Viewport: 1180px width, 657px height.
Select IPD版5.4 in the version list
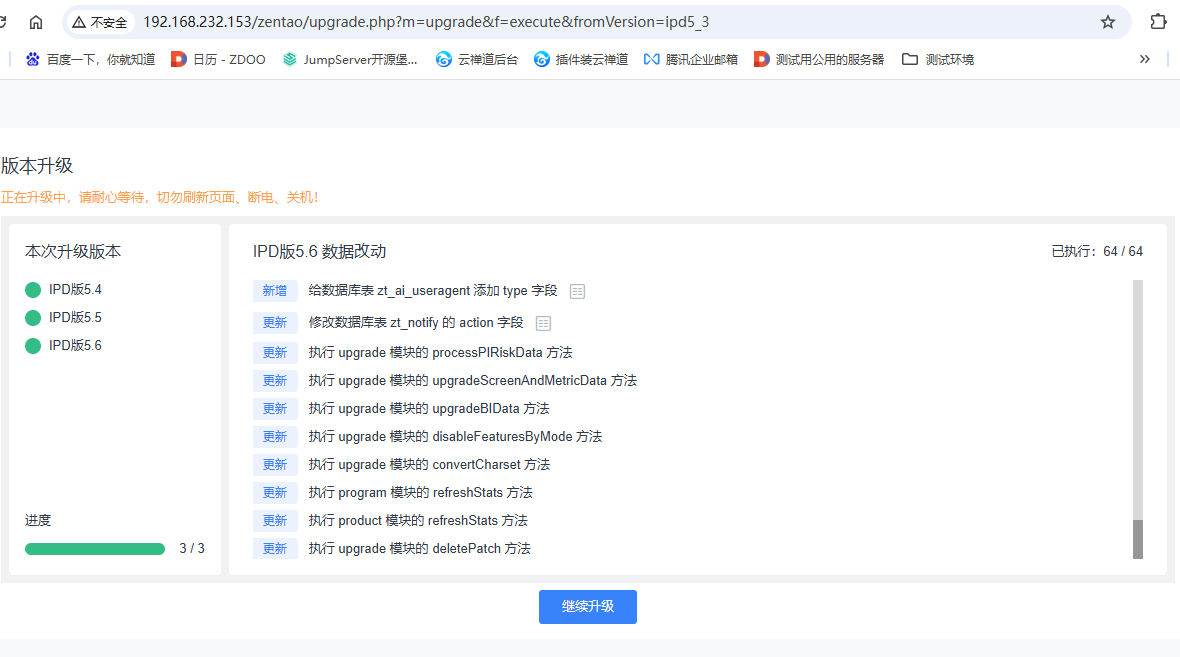(63, 290)
